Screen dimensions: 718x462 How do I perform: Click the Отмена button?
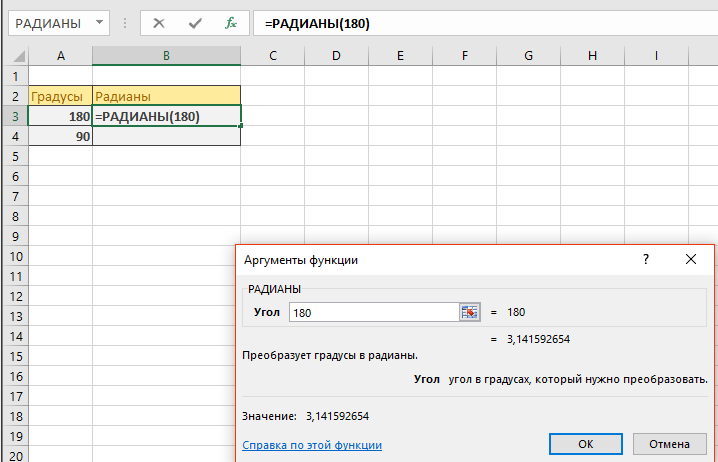[x=669, y=444]
